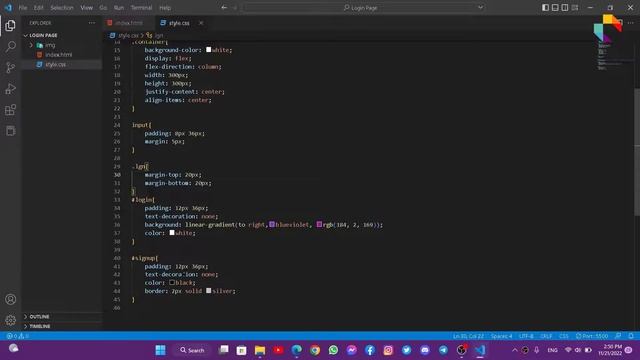This screenshot has height=360, width=640.
Task: Click the Go Back arrow in title bar
Action: click(224, 7)
